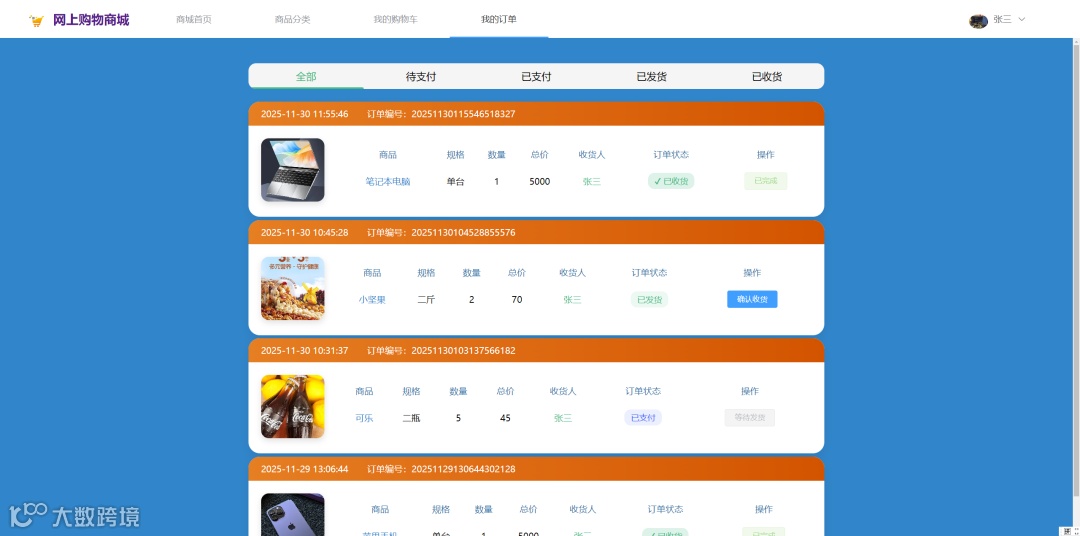The width and height of the screenshot is (1080, 536).
Task: Open 我的购物车 navigation item
Action: [x=395, y=19]
